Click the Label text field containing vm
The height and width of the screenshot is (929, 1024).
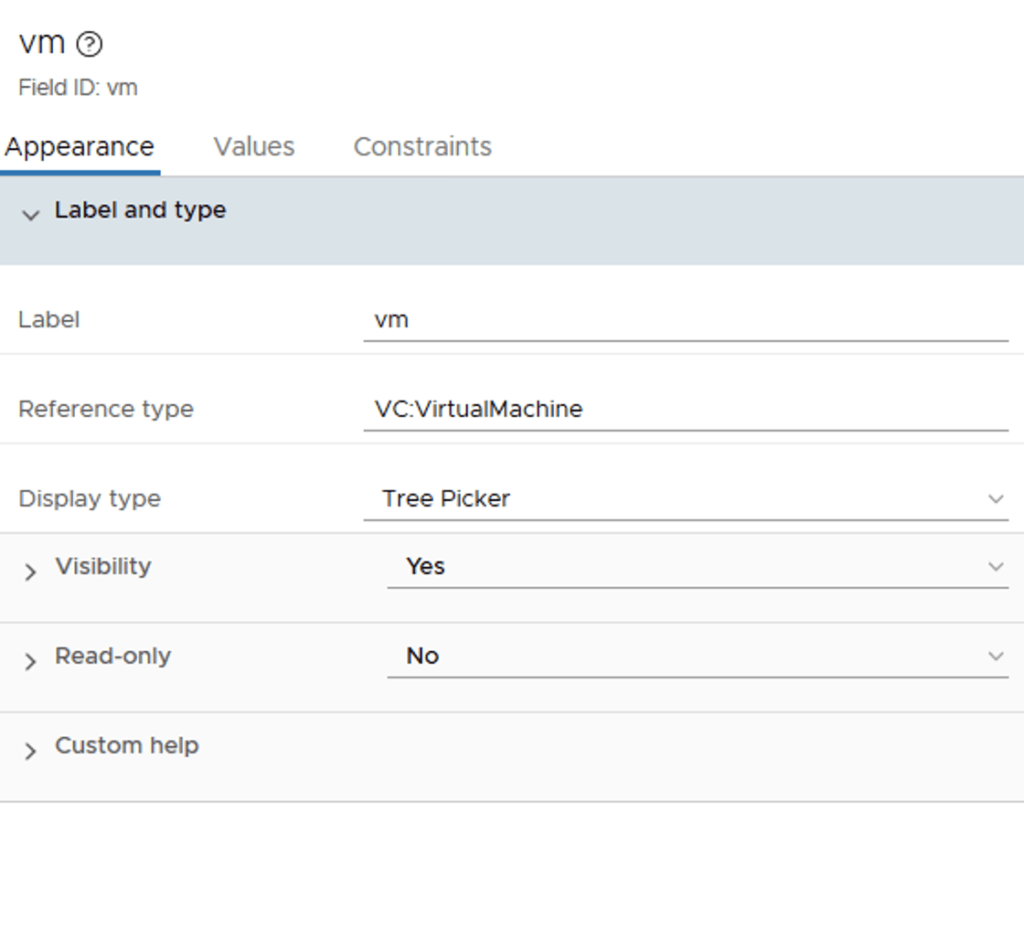click(685, 320)
